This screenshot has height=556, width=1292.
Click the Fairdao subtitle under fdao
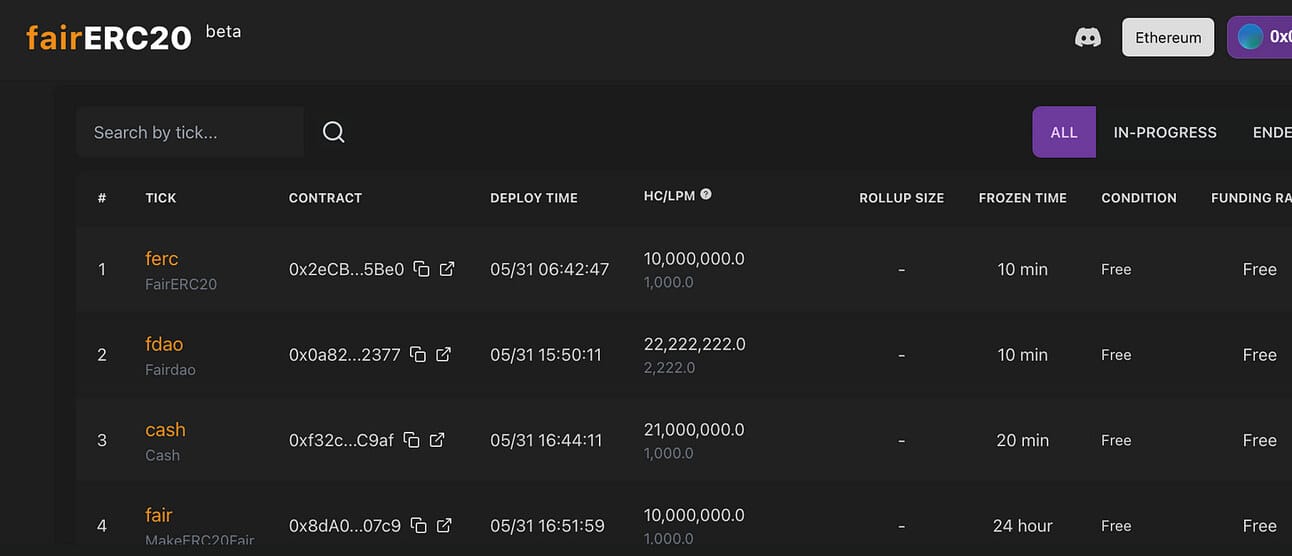click(x=170, y=370)
